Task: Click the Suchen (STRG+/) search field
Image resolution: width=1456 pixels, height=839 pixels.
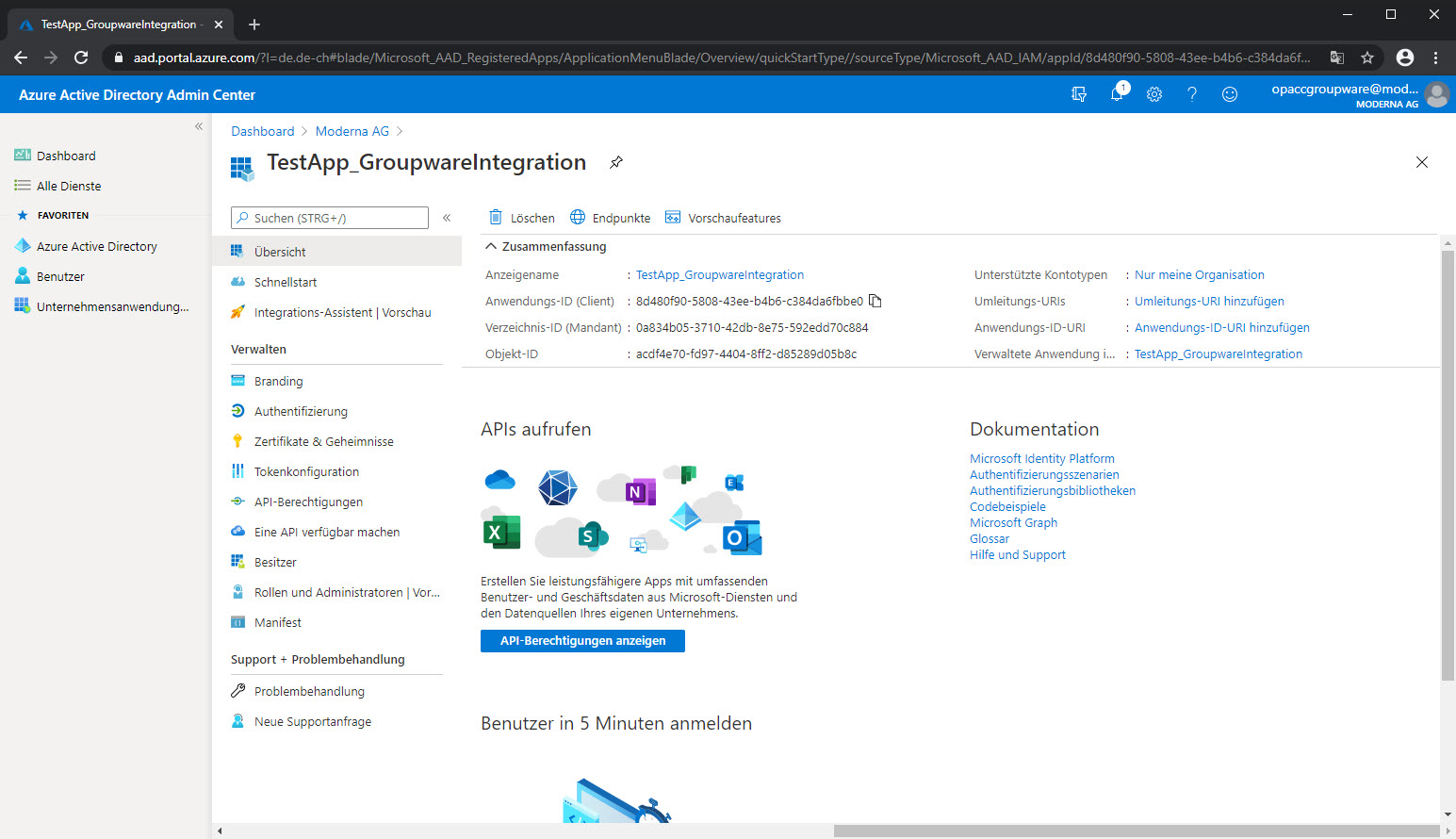Action: point(330,218)
